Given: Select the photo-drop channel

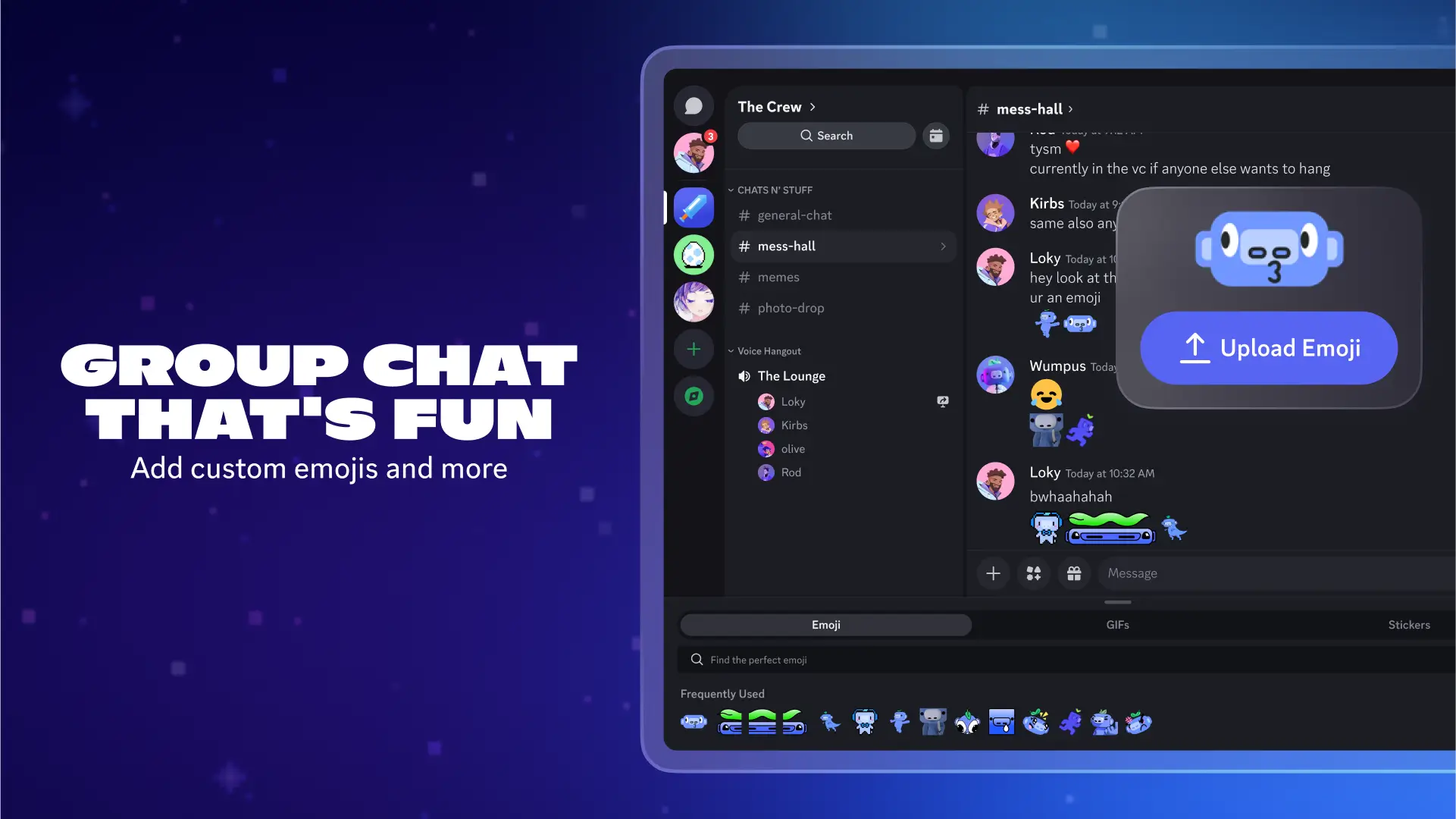Looking at the screenshot, I should pos(791,307).
